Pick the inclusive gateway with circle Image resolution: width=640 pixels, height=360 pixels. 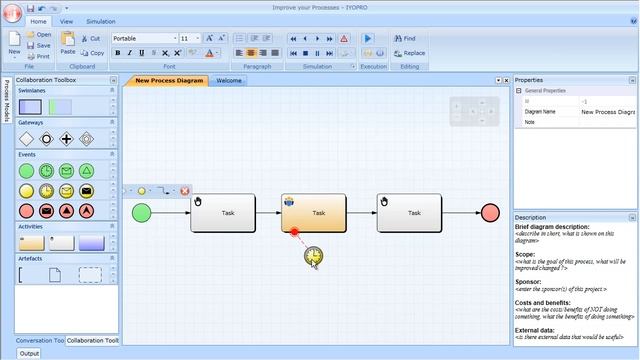coord(47,139)
